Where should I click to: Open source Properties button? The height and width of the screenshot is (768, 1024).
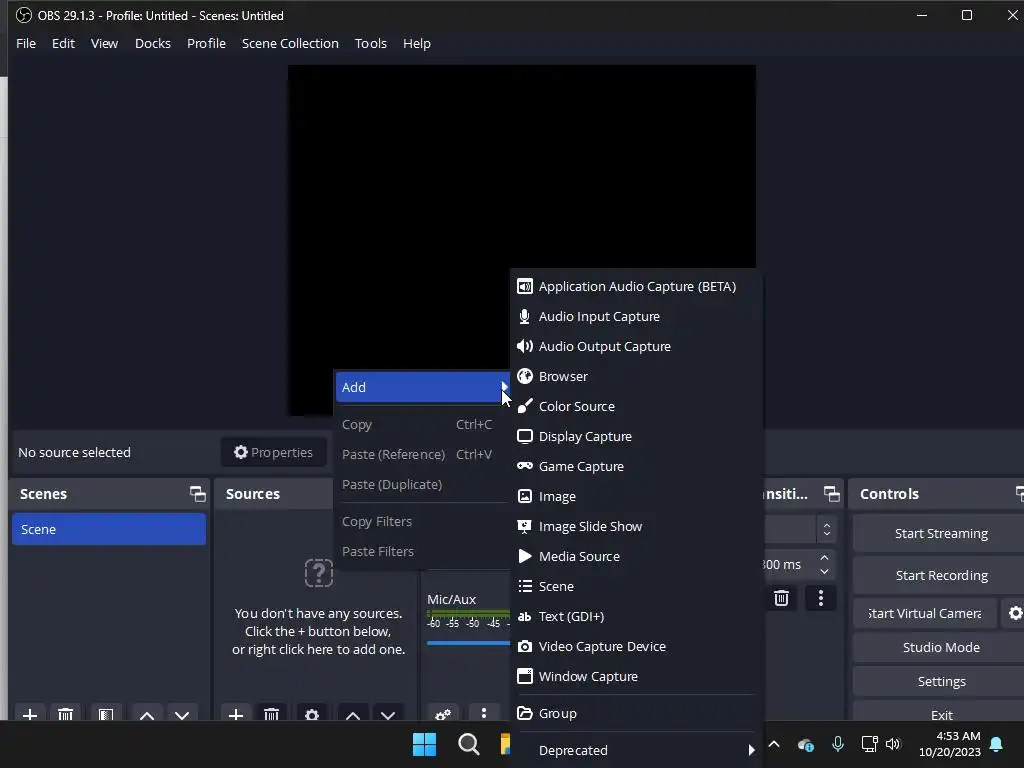(x=274, y=453)
